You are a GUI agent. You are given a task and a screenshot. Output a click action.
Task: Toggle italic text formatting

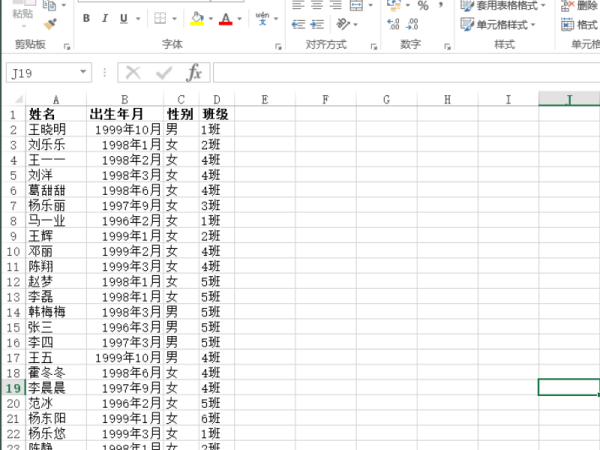click(105, 19)
